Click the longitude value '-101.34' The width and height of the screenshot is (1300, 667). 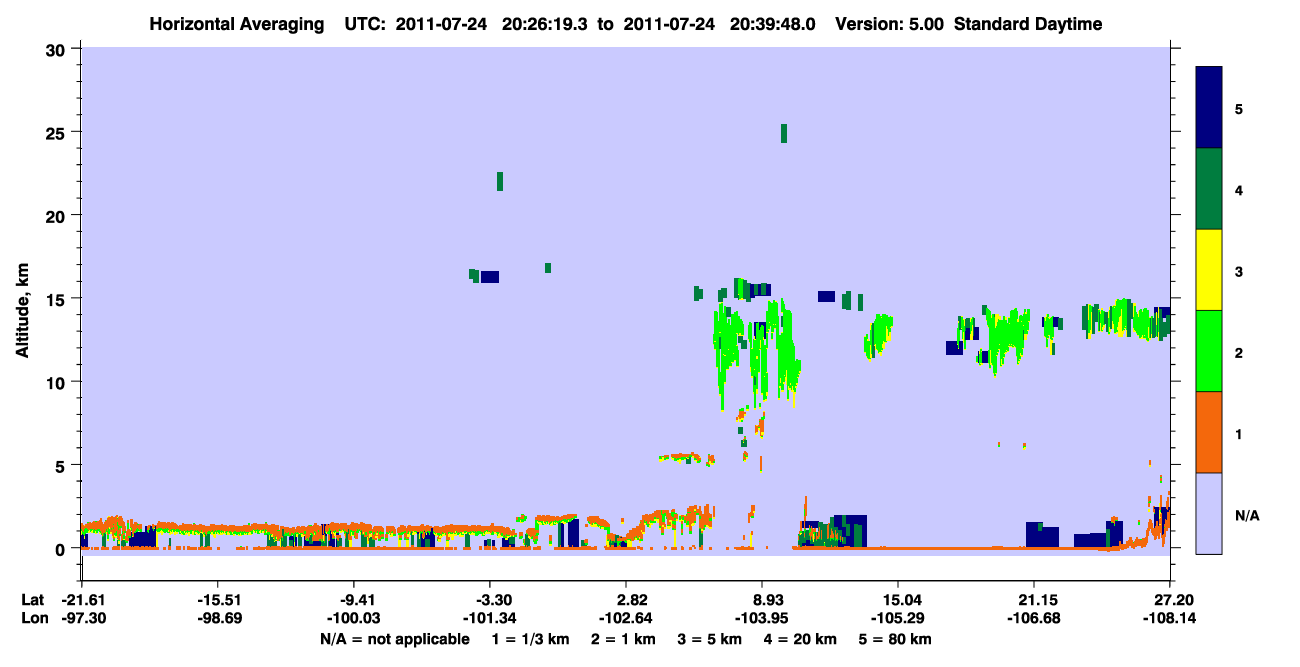[489, 618]
